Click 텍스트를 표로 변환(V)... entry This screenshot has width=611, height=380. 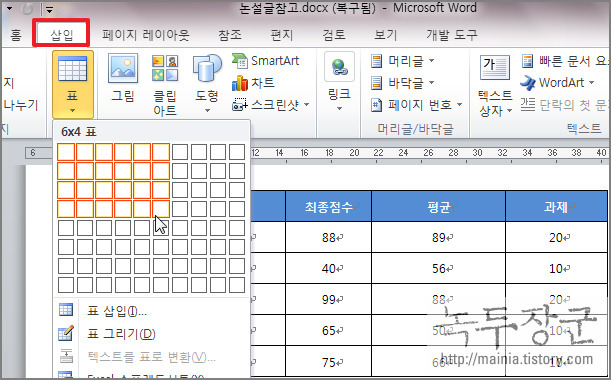click(x=151, y=356)
